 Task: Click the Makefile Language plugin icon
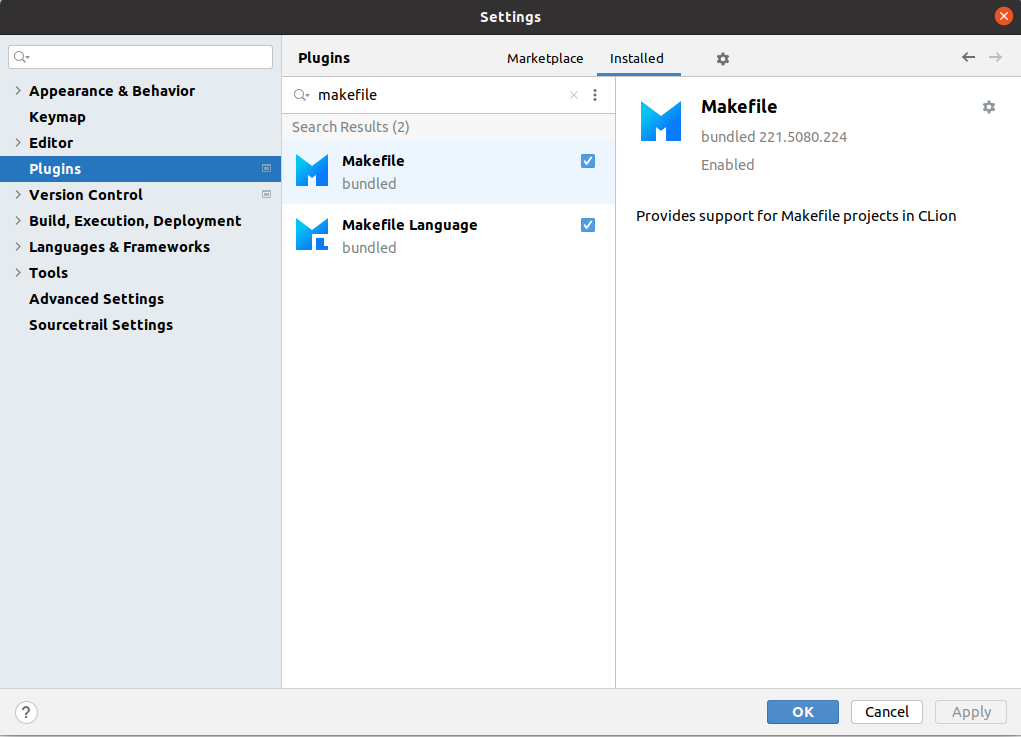pos(312,235)
